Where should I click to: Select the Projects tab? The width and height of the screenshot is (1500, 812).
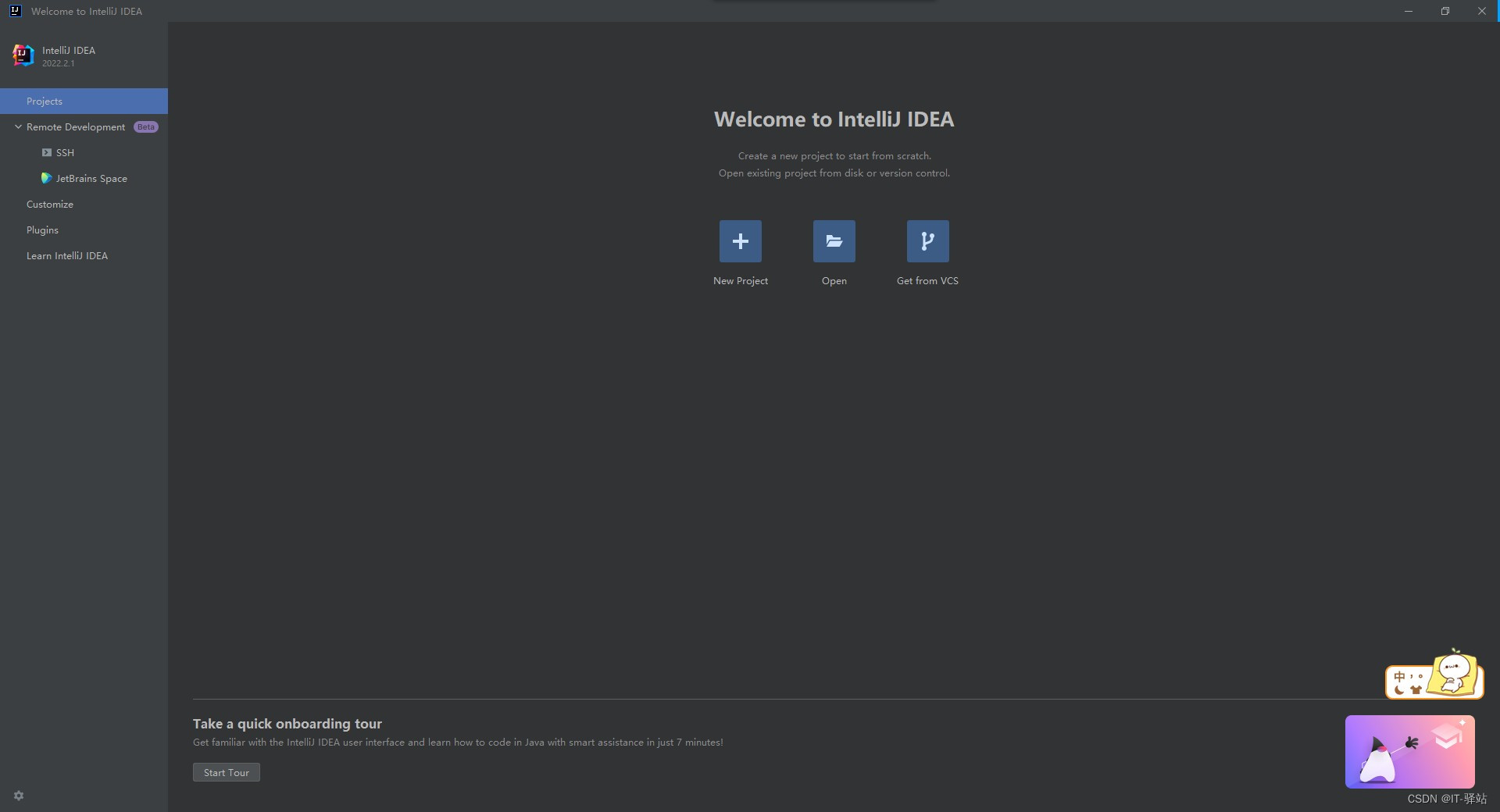(x=84, y=101)
